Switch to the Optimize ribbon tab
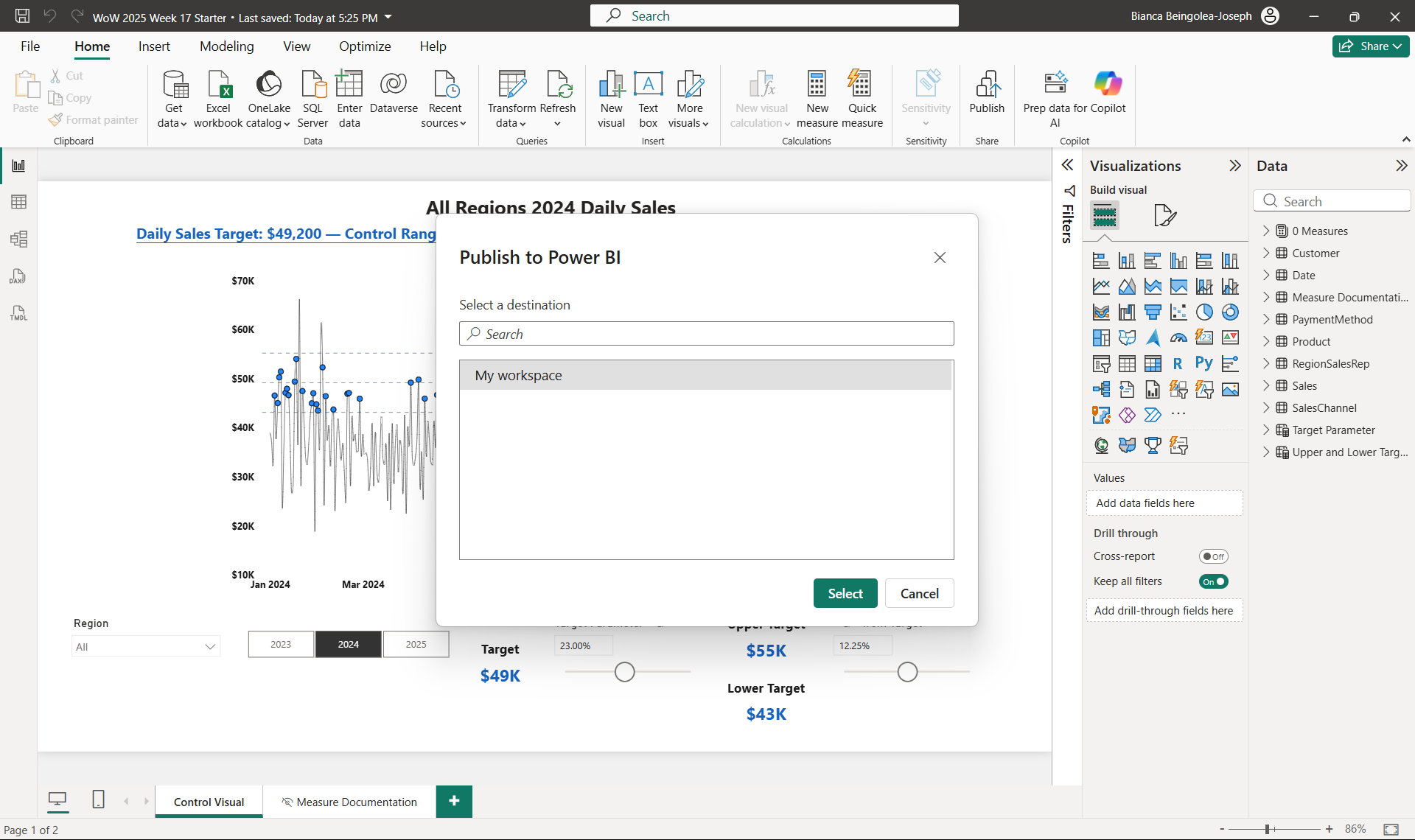 (365, 46)
